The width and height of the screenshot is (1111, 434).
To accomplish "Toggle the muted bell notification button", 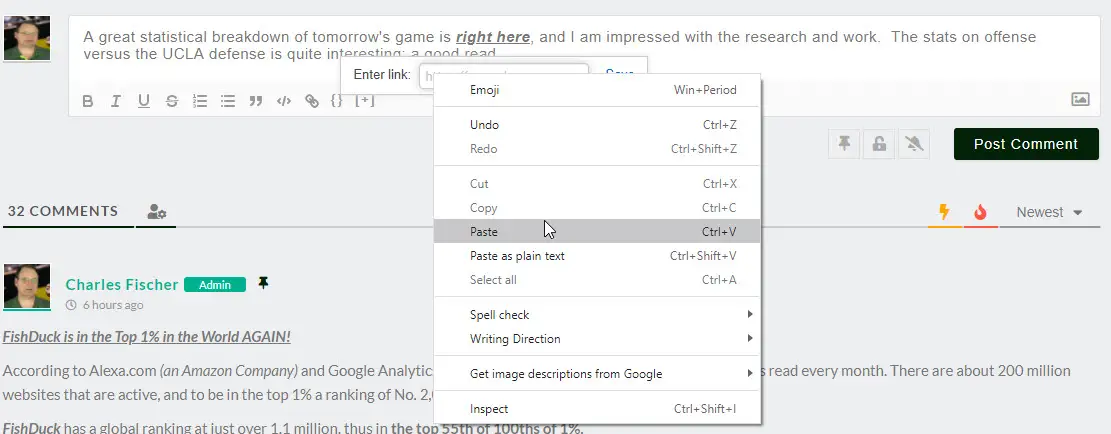I will (x=913, y=144).
